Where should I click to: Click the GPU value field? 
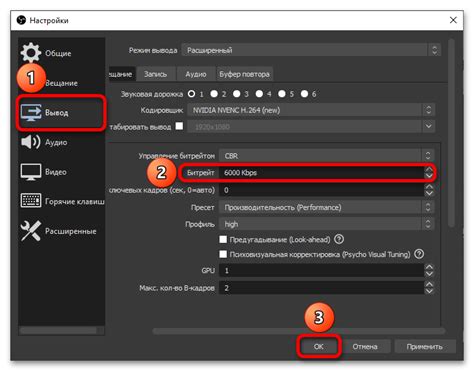coord(322,270)
